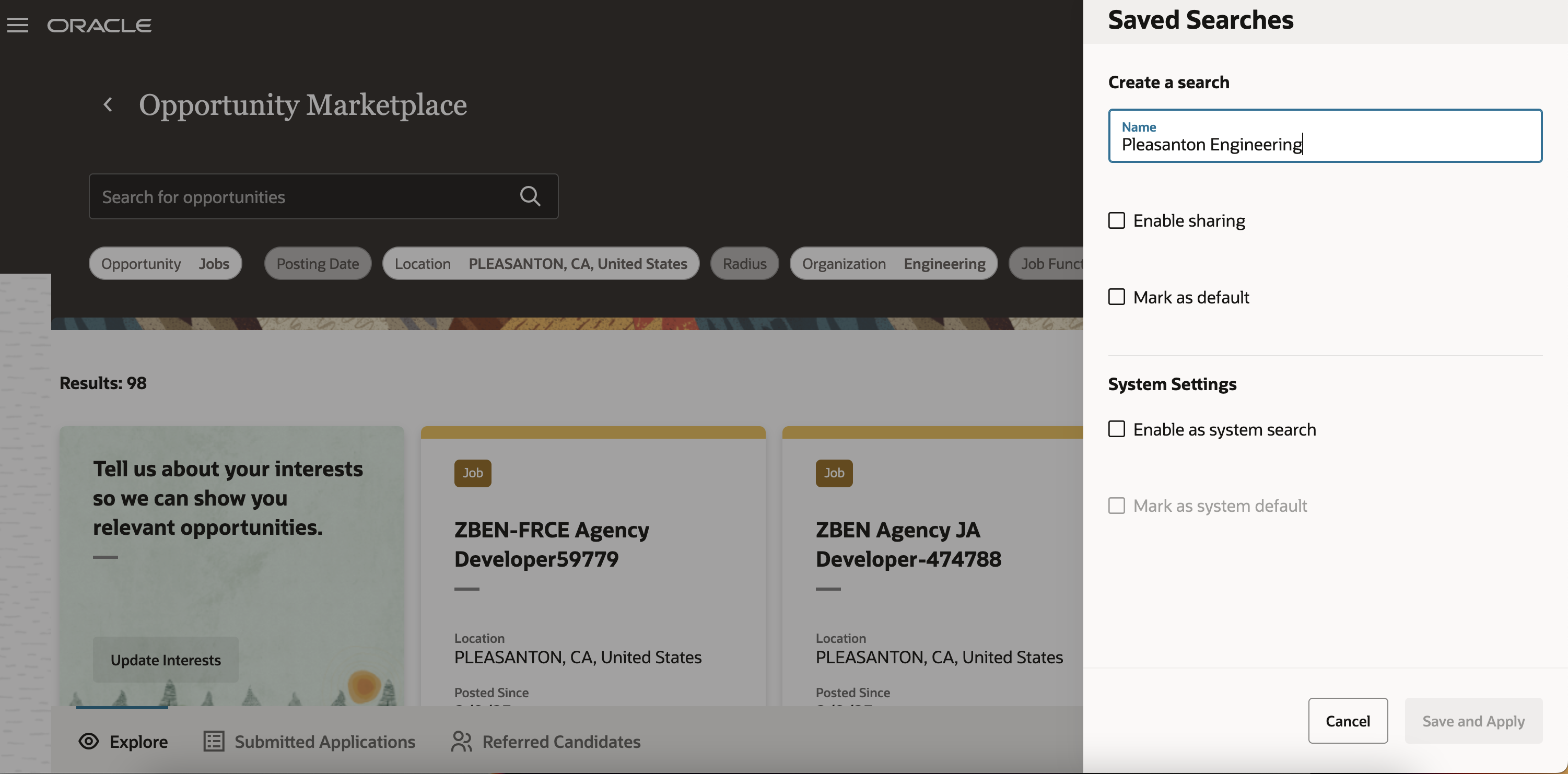Screen dimensions: 1568x774
Task: Enable sharing checkbox
Action: tap(1116, 220)
